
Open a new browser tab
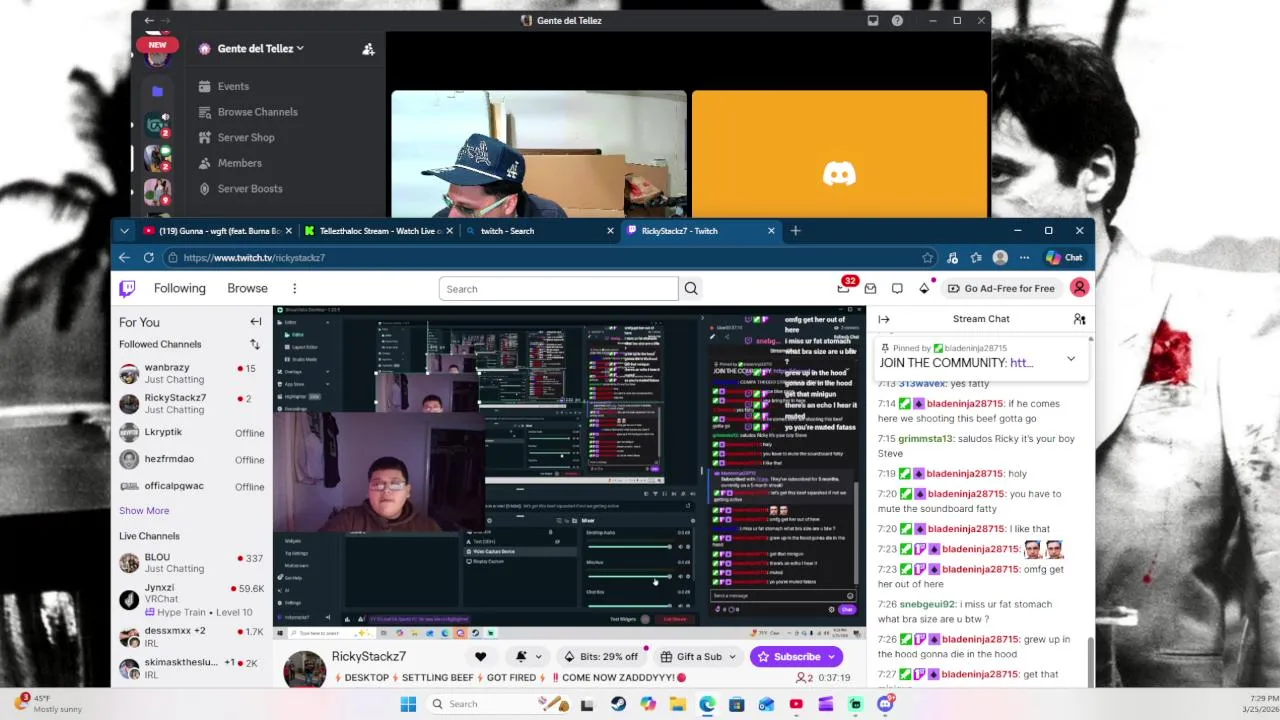(795, 231)
